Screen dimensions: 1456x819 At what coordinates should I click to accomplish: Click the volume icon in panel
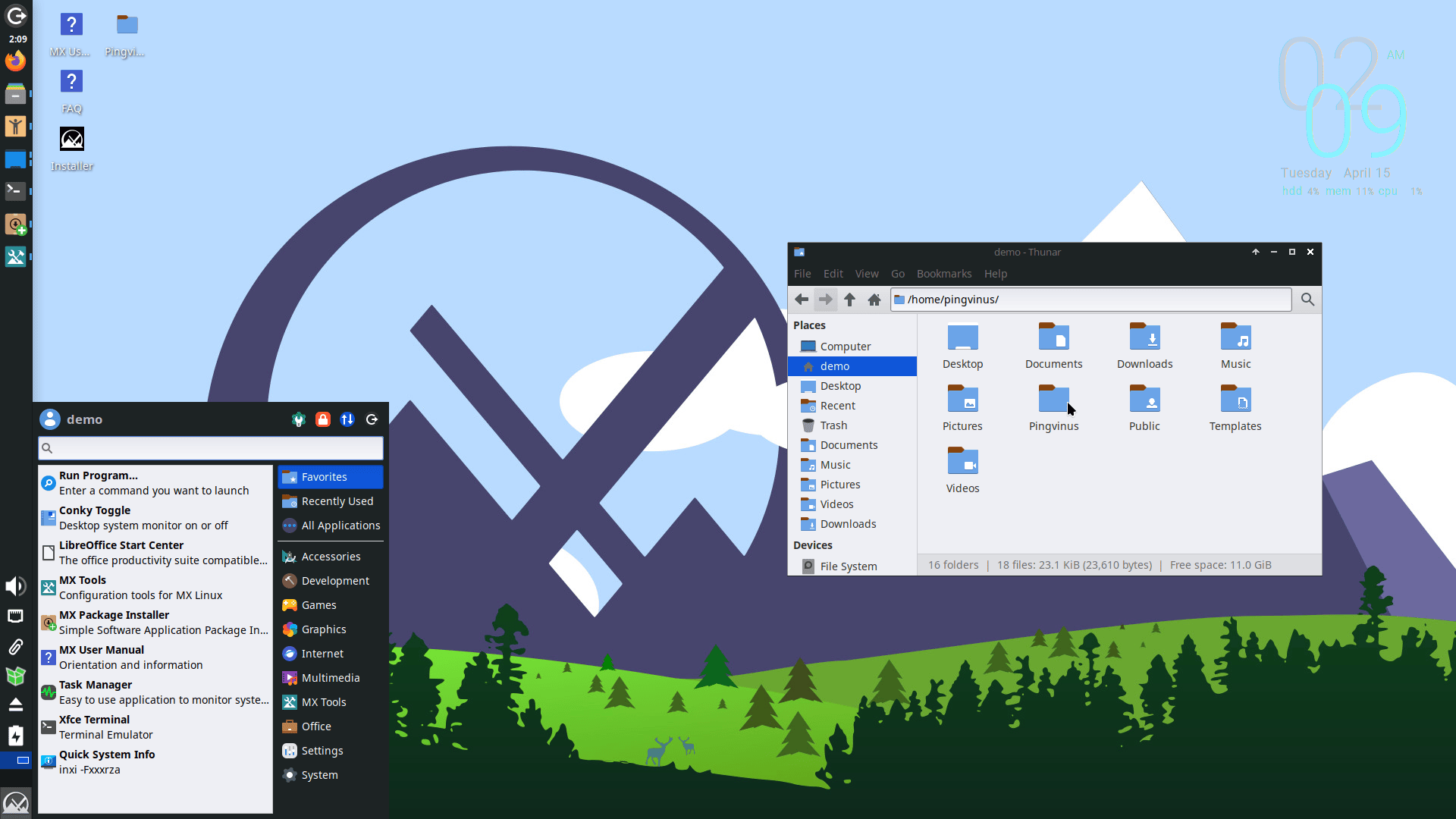[15, 585]
